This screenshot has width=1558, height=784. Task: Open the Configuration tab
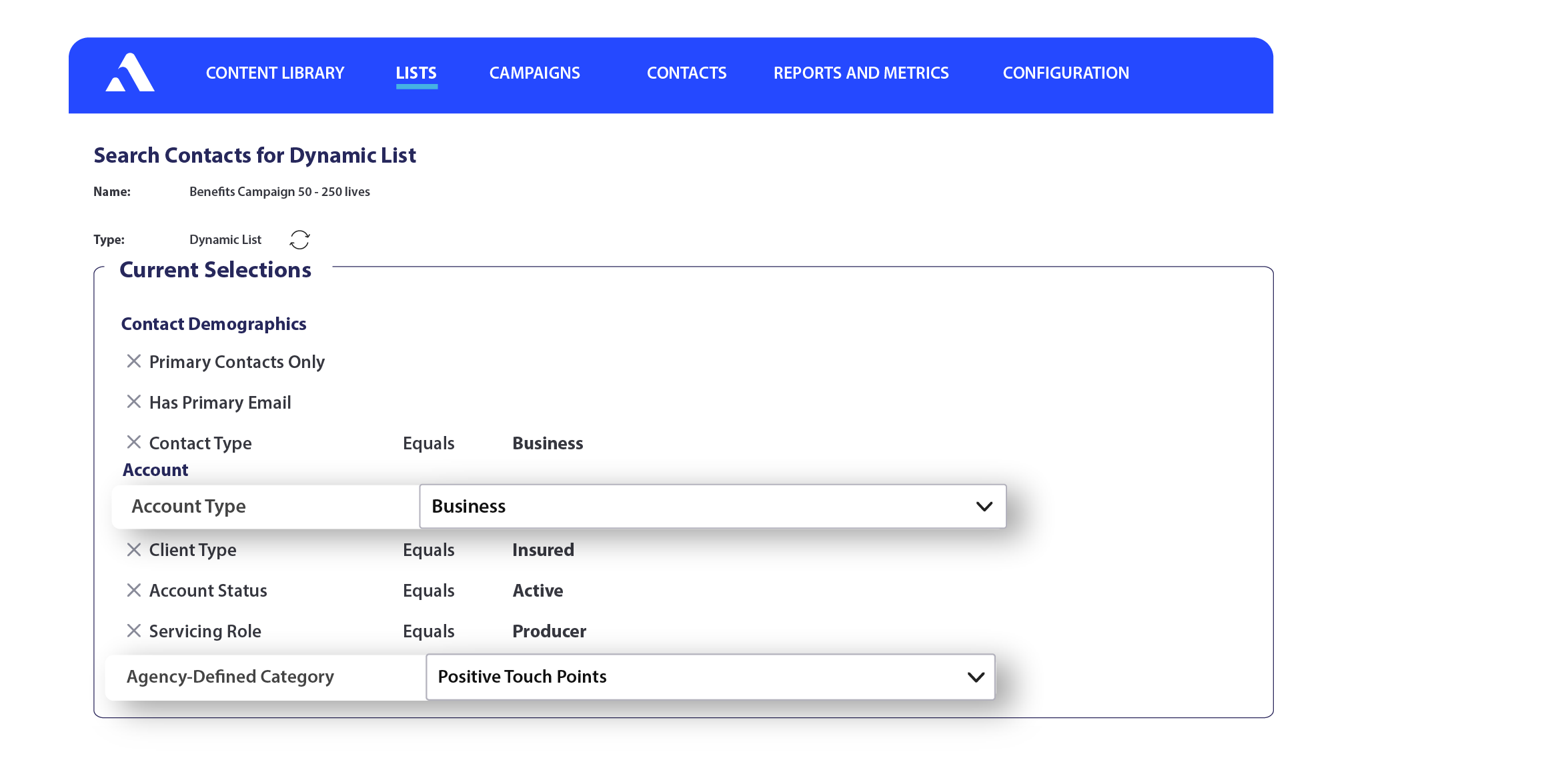[x=1066, y=73]
